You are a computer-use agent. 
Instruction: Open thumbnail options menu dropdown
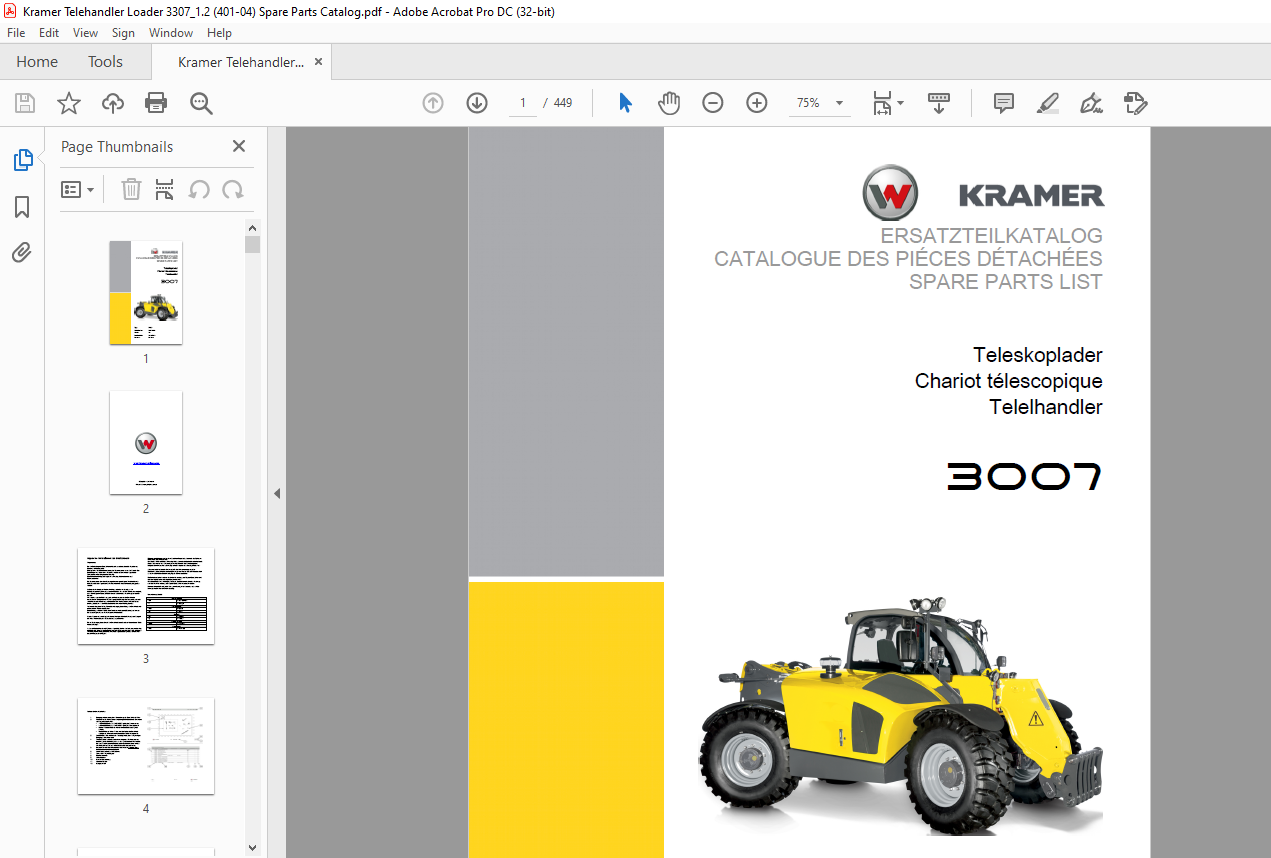tap(78, 189)
